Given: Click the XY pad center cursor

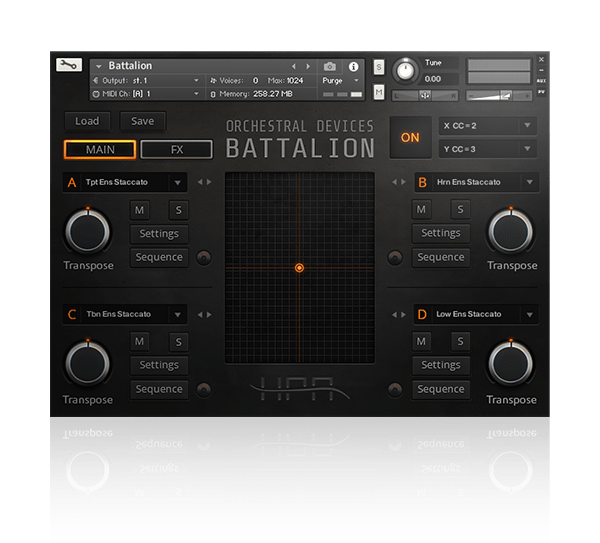Looking at the screenshot, I should (x=299, y=268).
